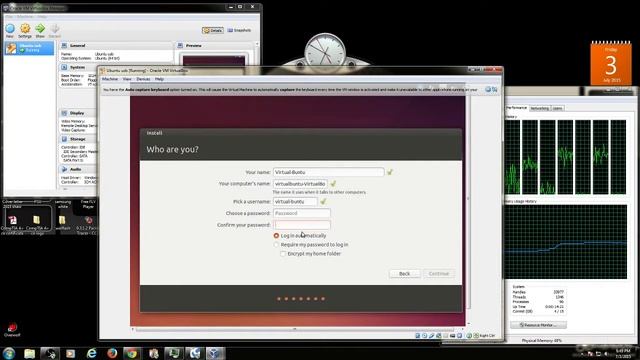
Task: Click the Audio section header icon
Action: (64, 169)
